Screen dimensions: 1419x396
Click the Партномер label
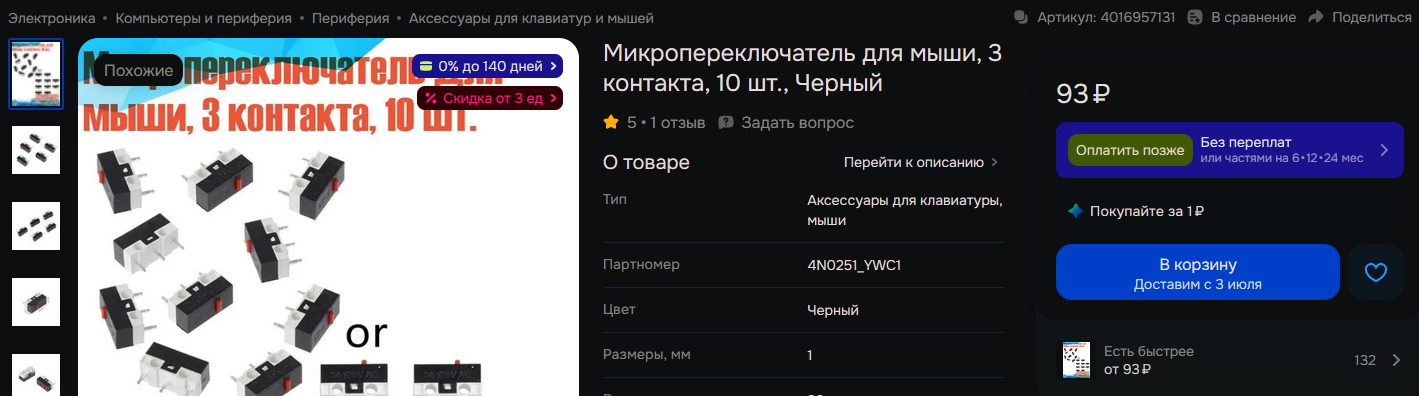tap(641, 265)
